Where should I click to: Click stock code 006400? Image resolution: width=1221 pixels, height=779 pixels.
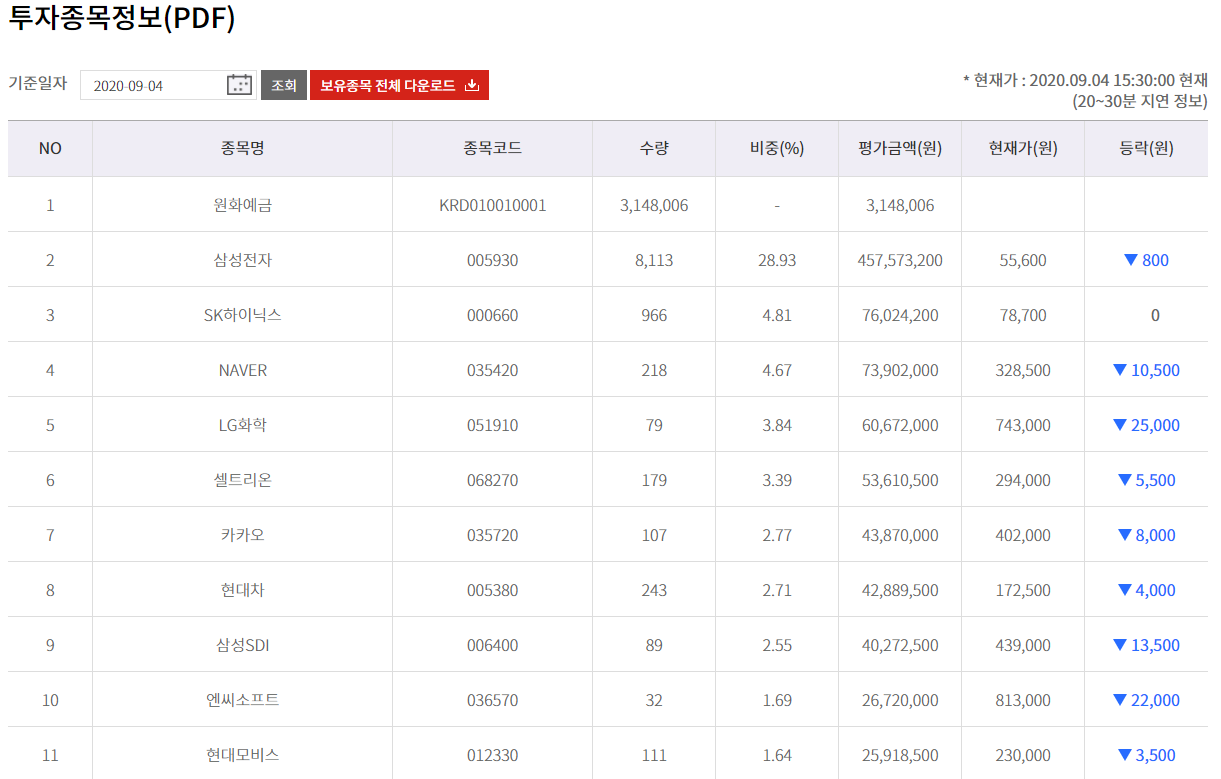coord(492,645)
